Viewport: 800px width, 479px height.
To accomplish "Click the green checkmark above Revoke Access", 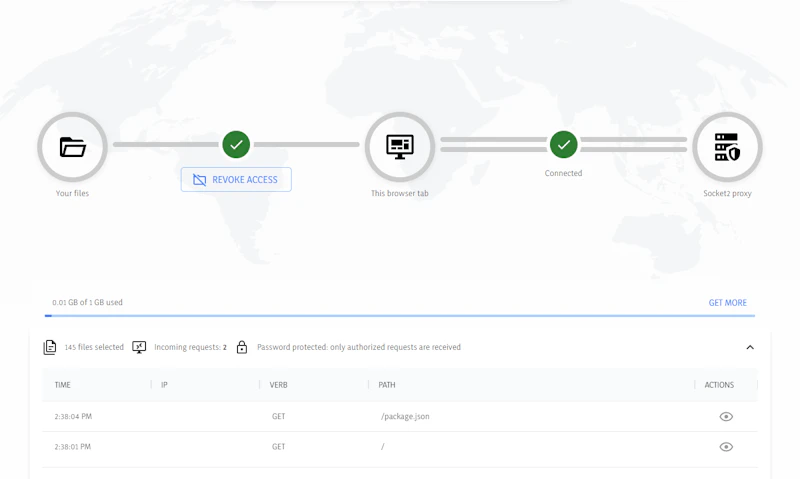I will pos(236,145).
